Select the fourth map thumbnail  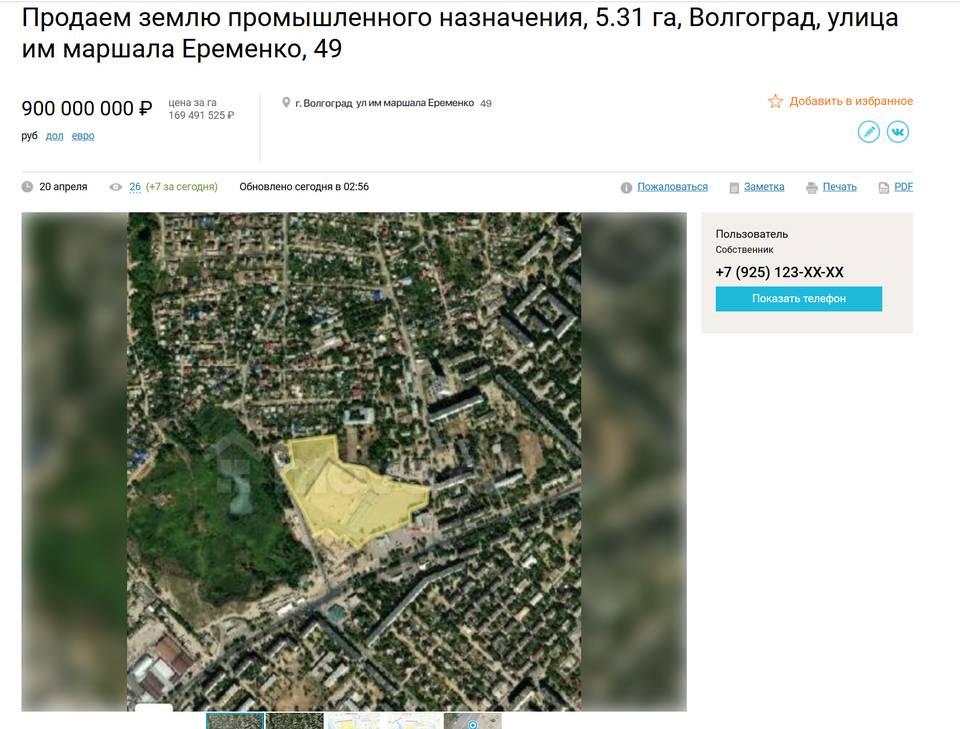[413, 720]
